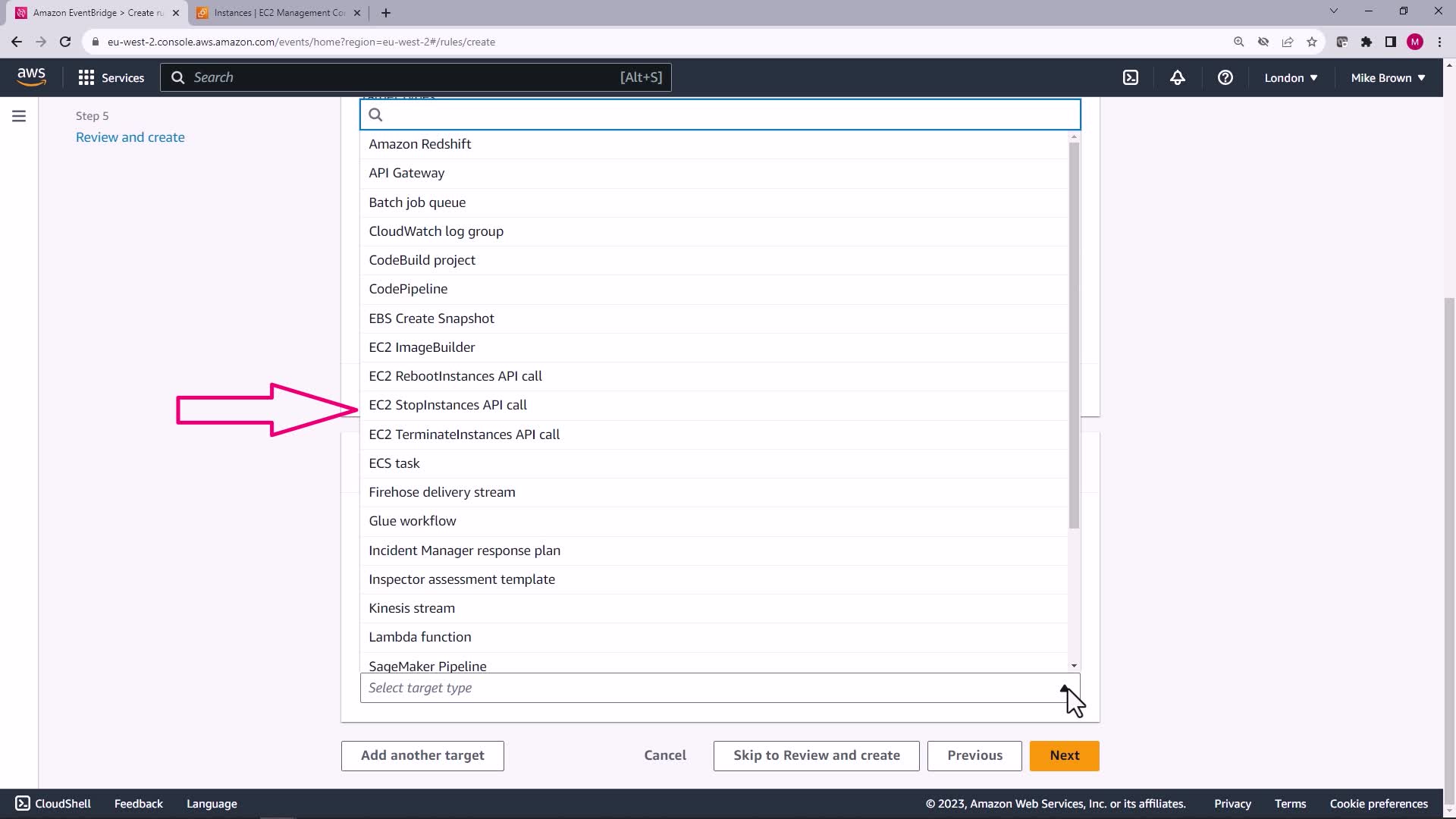
Task: Click the help question mark icon
Action: [1225, 77]
